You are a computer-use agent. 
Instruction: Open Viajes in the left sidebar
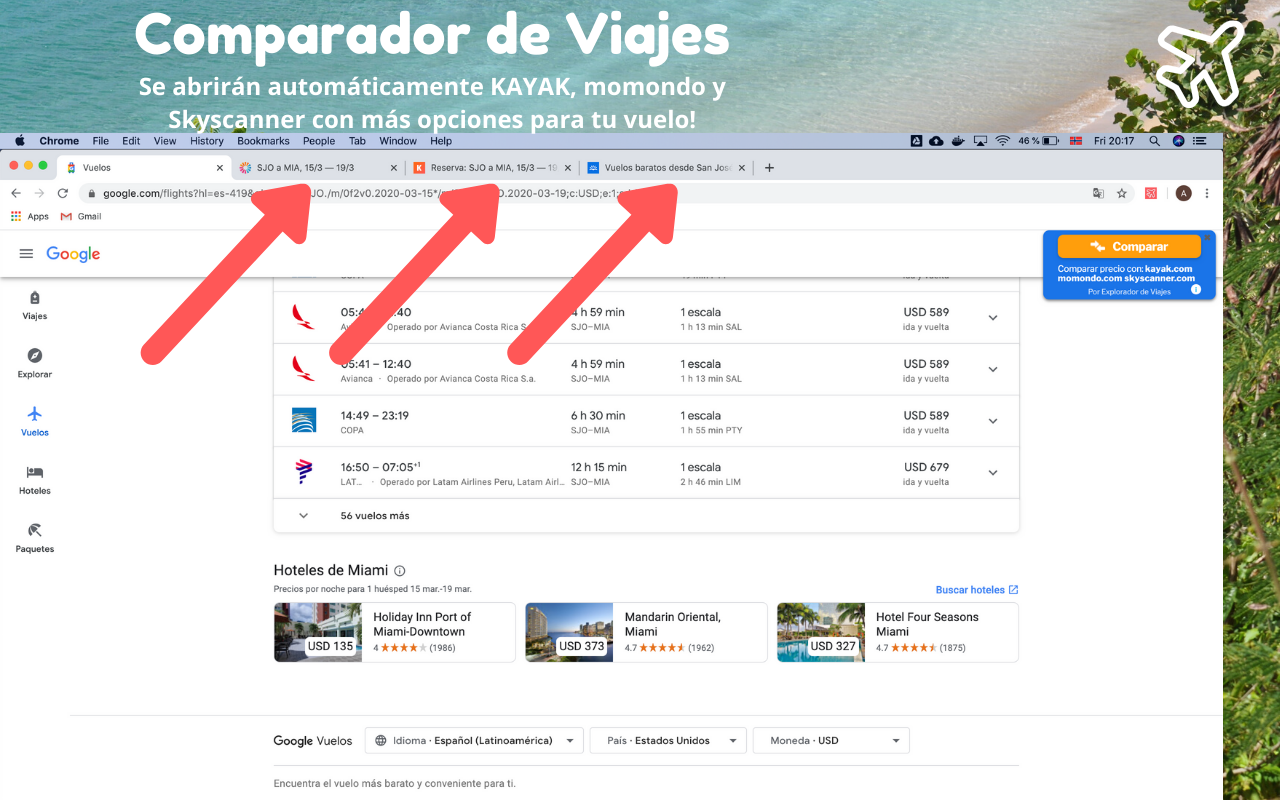[x=35, y=305]
